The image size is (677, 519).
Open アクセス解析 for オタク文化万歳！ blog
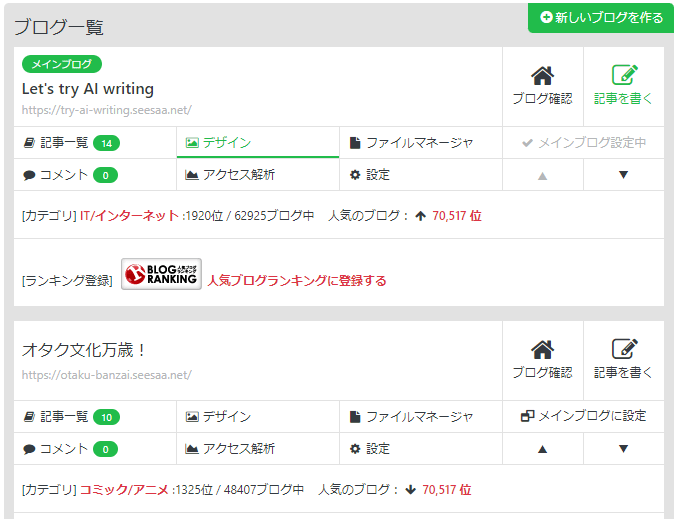coord(230,449)
